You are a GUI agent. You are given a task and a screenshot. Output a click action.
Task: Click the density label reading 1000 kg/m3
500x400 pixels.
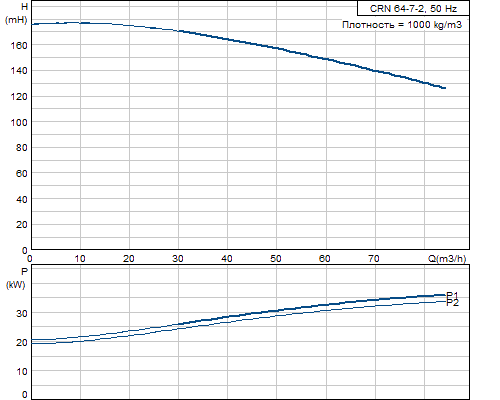point(402,25)
